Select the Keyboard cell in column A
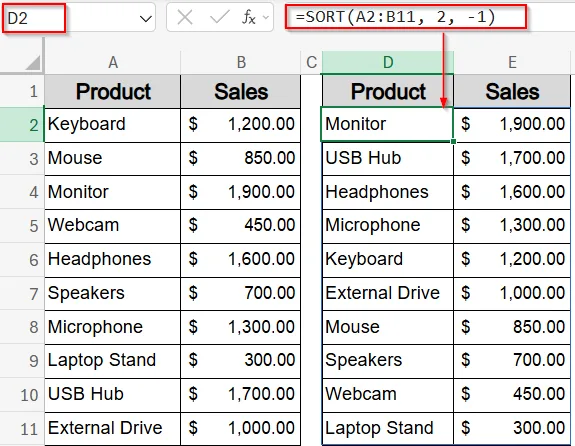 [x=113, y=125]
